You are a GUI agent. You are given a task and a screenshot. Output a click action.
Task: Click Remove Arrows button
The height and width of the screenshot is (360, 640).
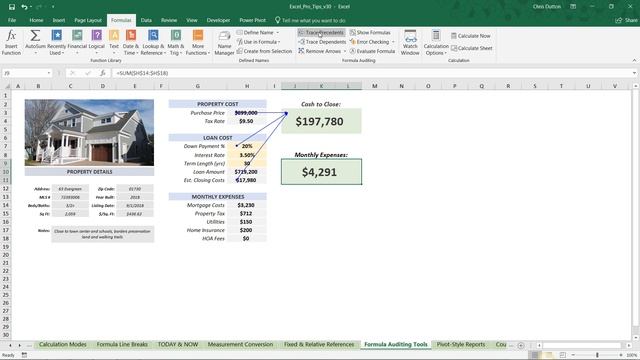(x=319, y=51)
